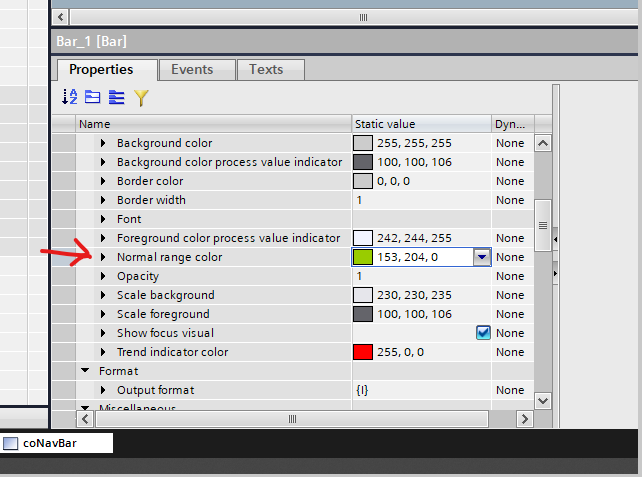Click the small left collapse arrow at panel edge
This screenshot has width=642, height=477.
[556, 238]
